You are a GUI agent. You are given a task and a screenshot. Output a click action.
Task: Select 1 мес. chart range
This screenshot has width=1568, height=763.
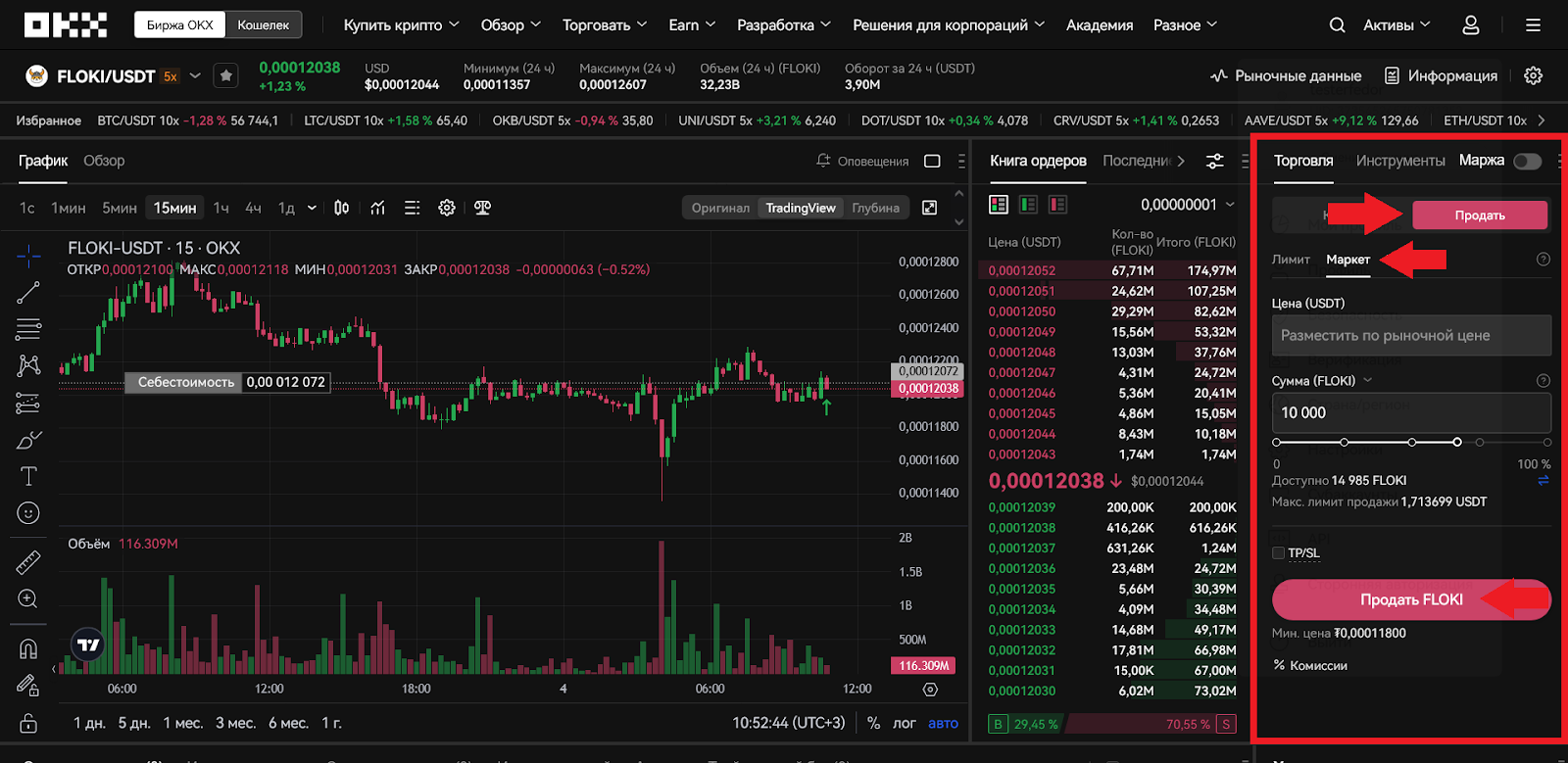tap(183, 723)
